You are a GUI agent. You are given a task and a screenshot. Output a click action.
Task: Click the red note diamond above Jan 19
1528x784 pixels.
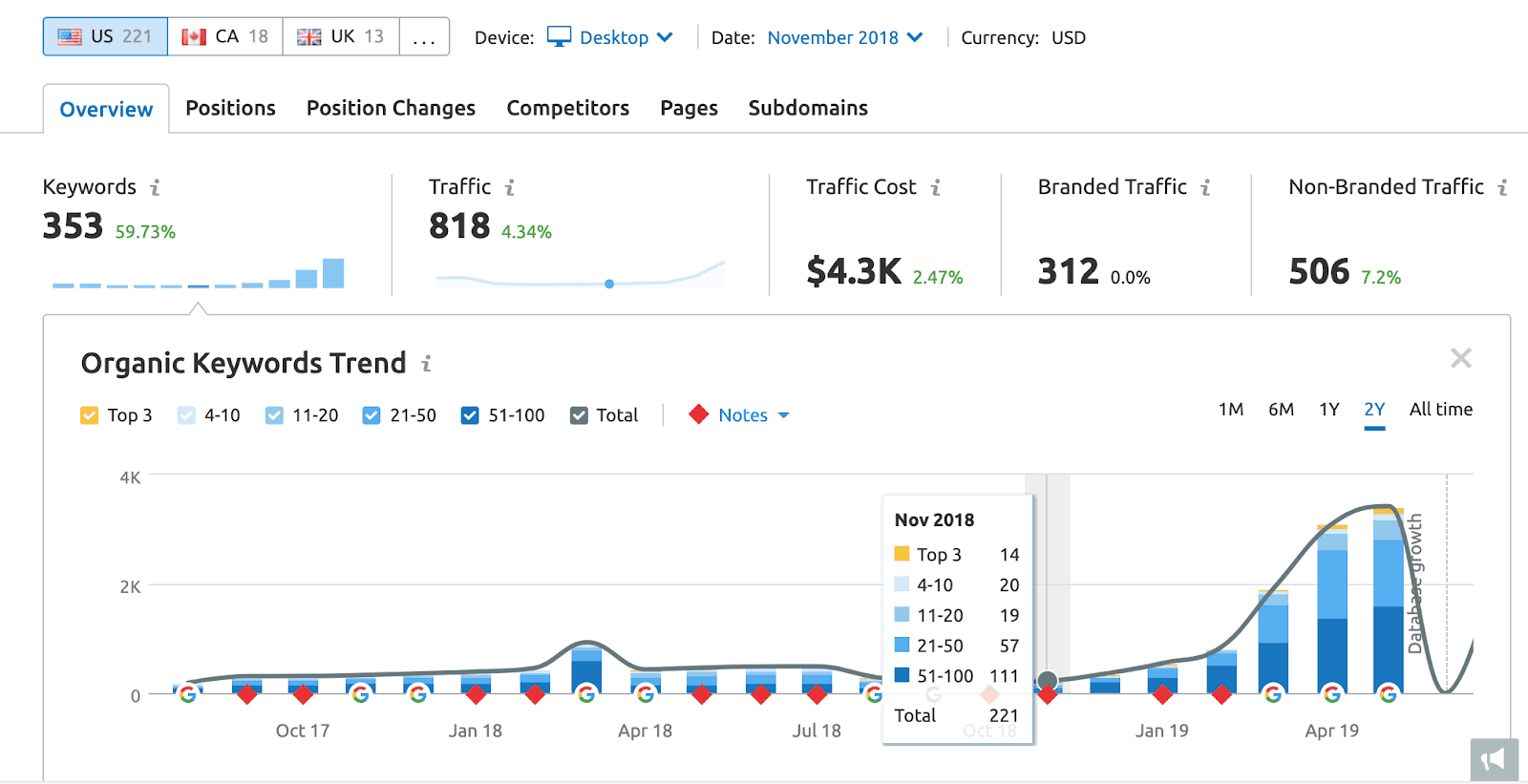1162,694
